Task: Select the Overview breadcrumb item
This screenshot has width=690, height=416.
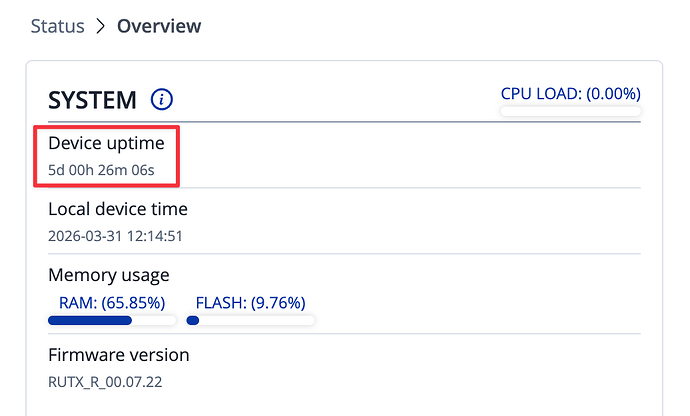Action: (159, 26)
